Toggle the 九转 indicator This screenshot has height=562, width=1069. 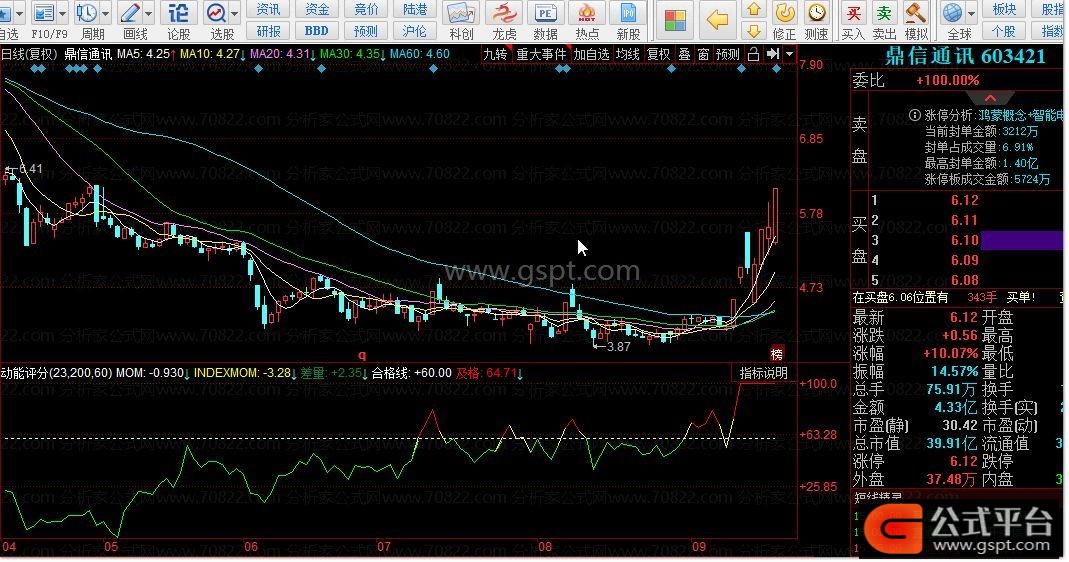[496, 55]
